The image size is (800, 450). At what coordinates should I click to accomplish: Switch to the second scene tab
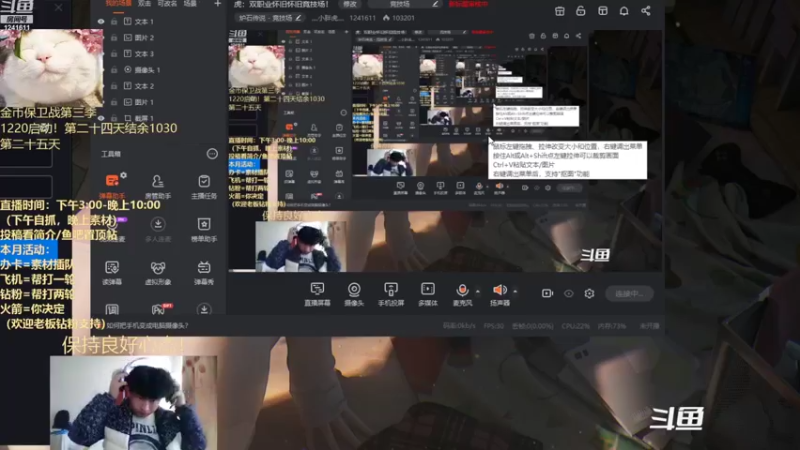(x=144, y=3)
